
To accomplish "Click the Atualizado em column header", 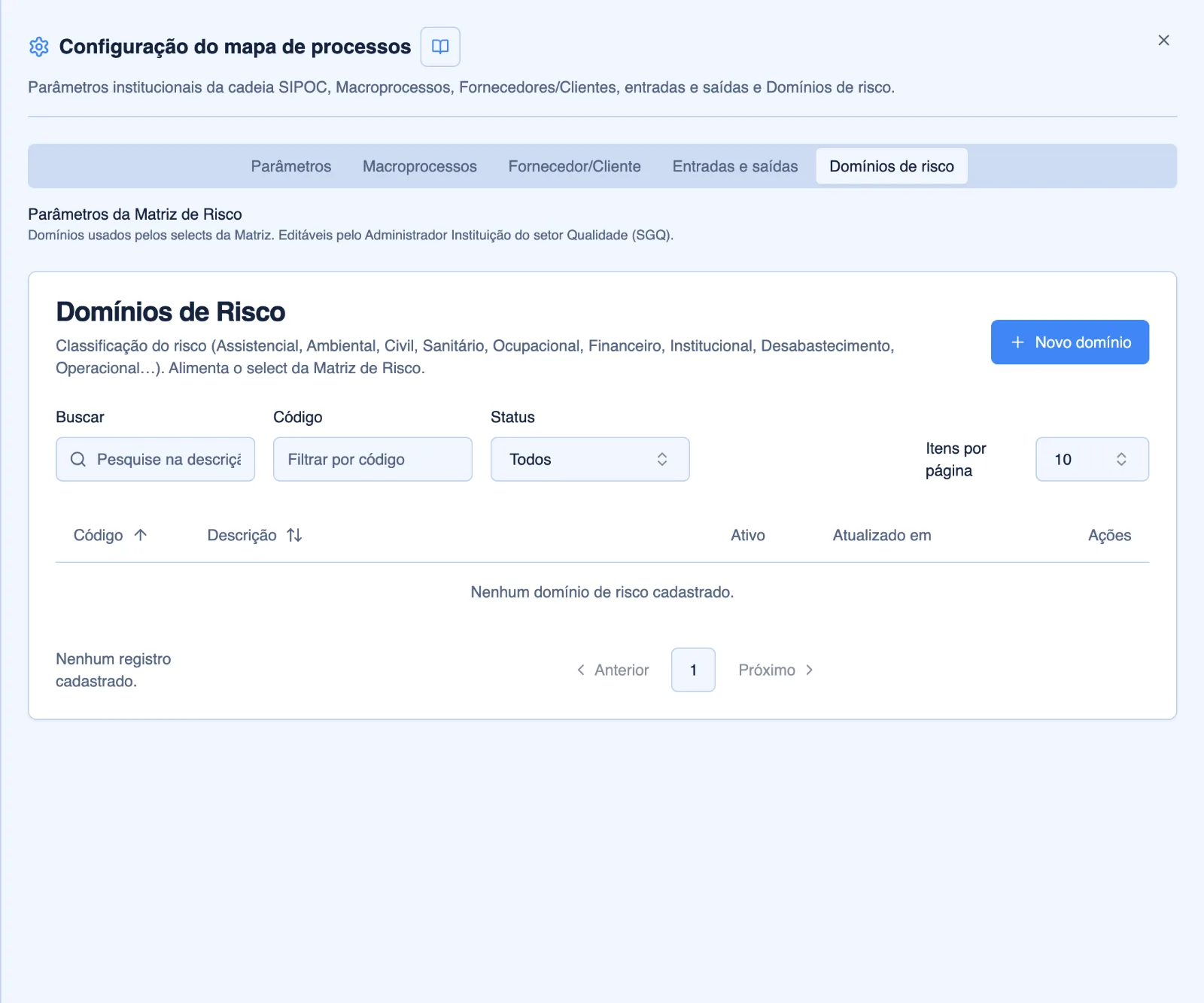I will pyautogui.click(x=882, y=535).
